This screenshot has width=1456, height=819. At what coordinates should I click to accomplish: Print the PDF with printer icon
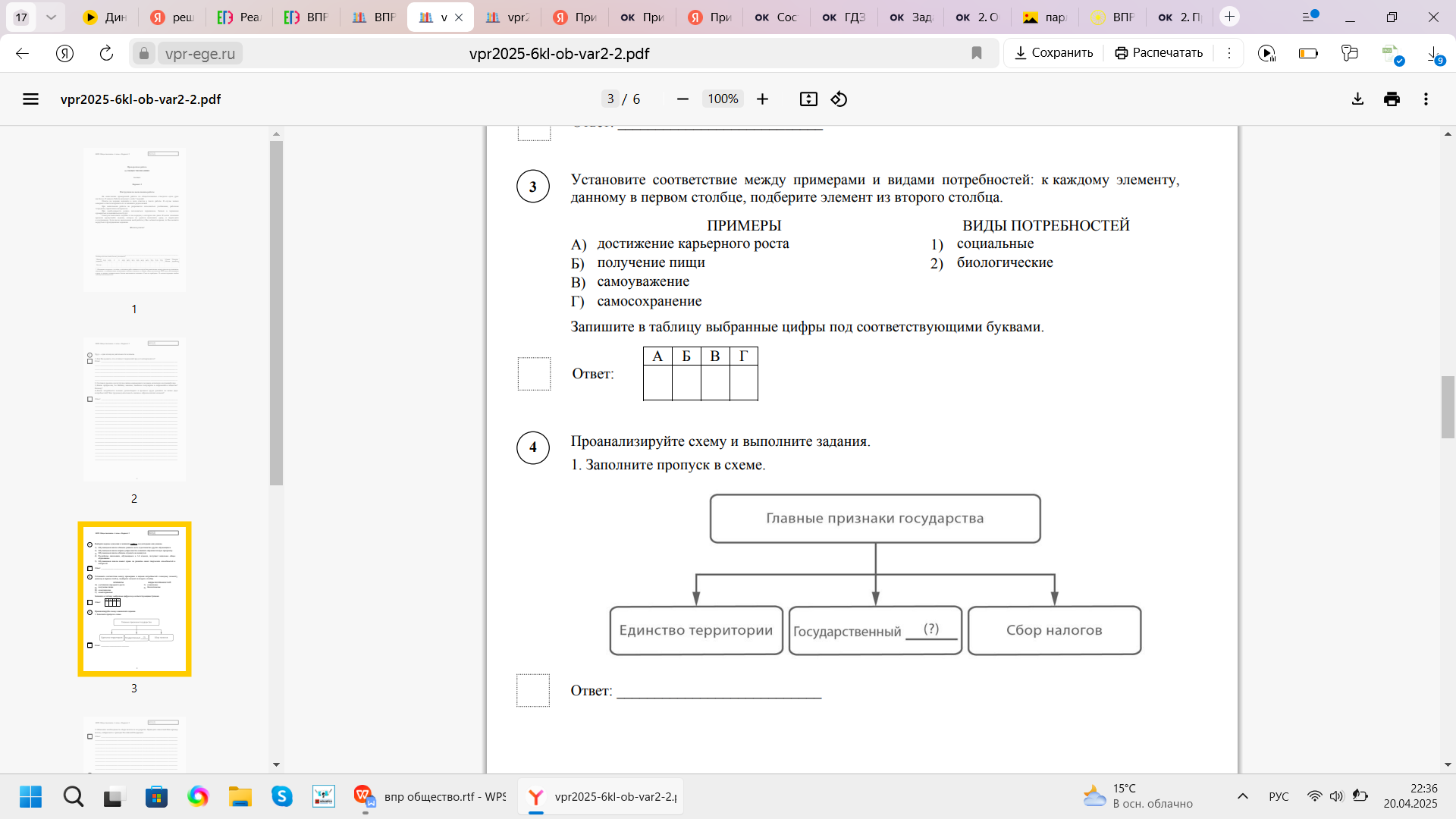pyautogui.click(x=1392, y=99)
